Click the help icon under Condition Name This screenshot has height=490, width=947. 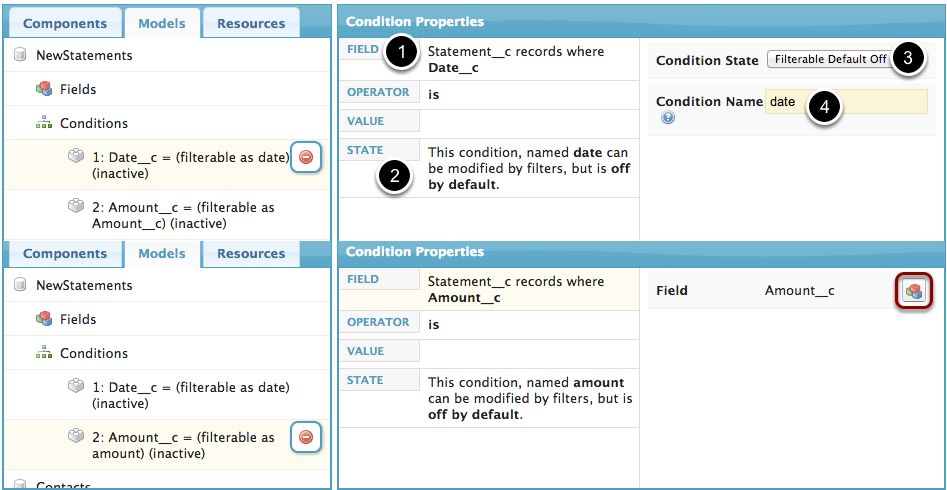pos(668,118)
